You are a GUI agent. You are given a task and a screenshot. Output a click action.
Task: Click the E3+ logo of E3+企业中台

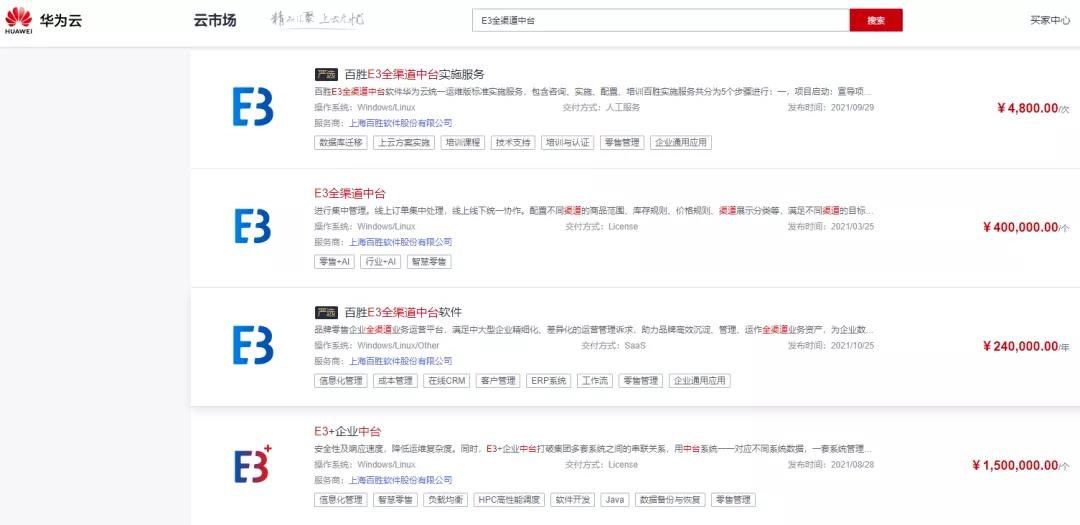point(253,464)
